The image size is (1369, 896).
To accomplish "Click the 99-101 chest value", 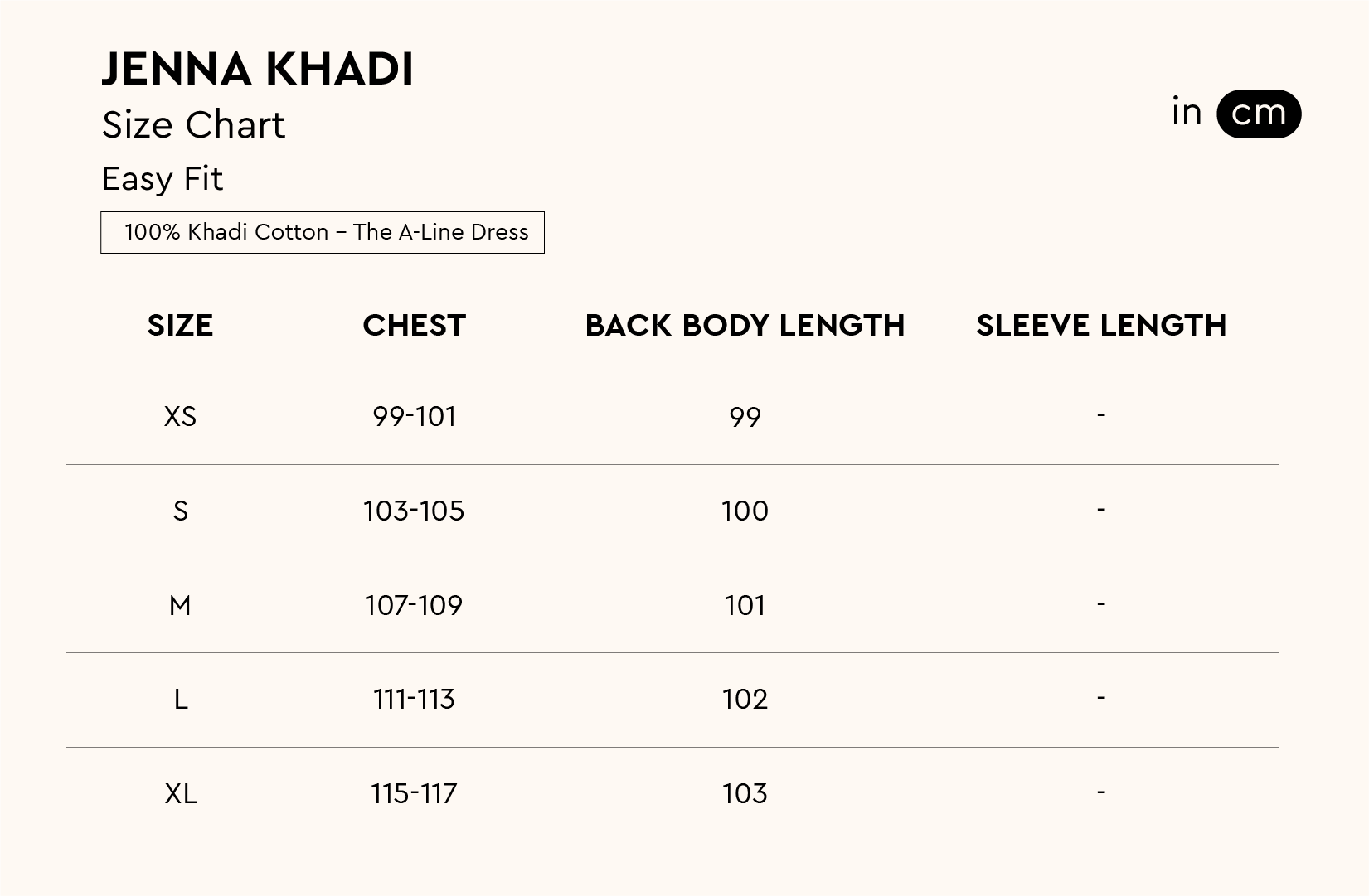I will click(414, 416).
